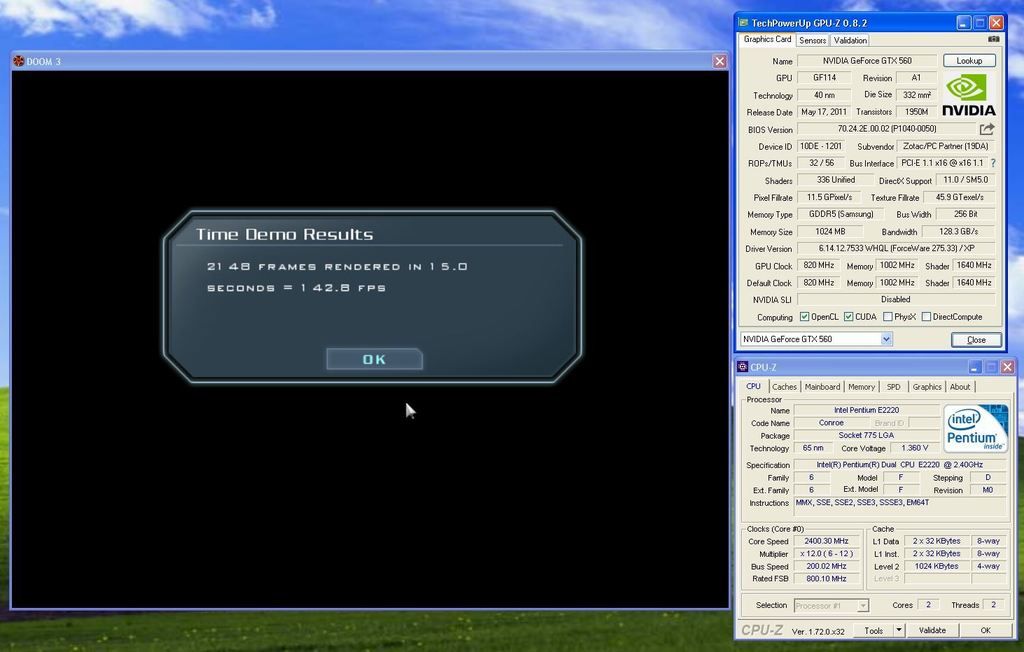Toggle the PhysX checkbox
This screenshot has height=652, width=1024.
[888, 317]
